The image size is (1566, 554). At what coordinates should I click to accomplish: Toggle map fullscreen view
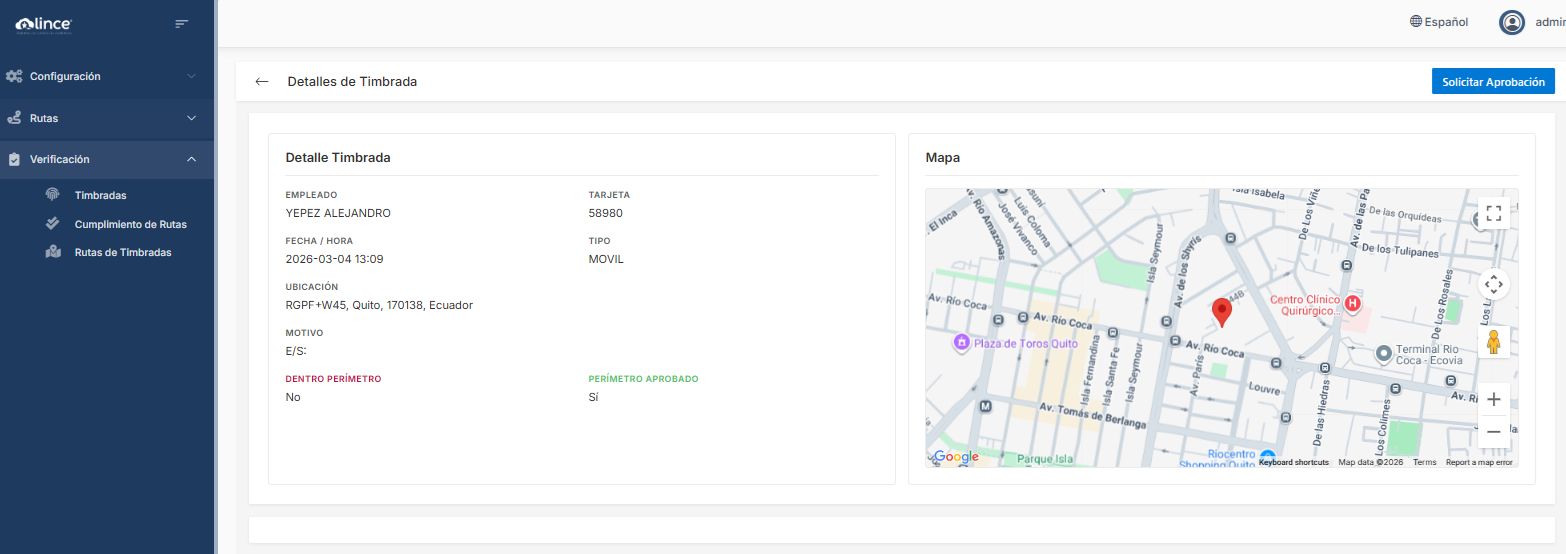[x=1493, y=213]
